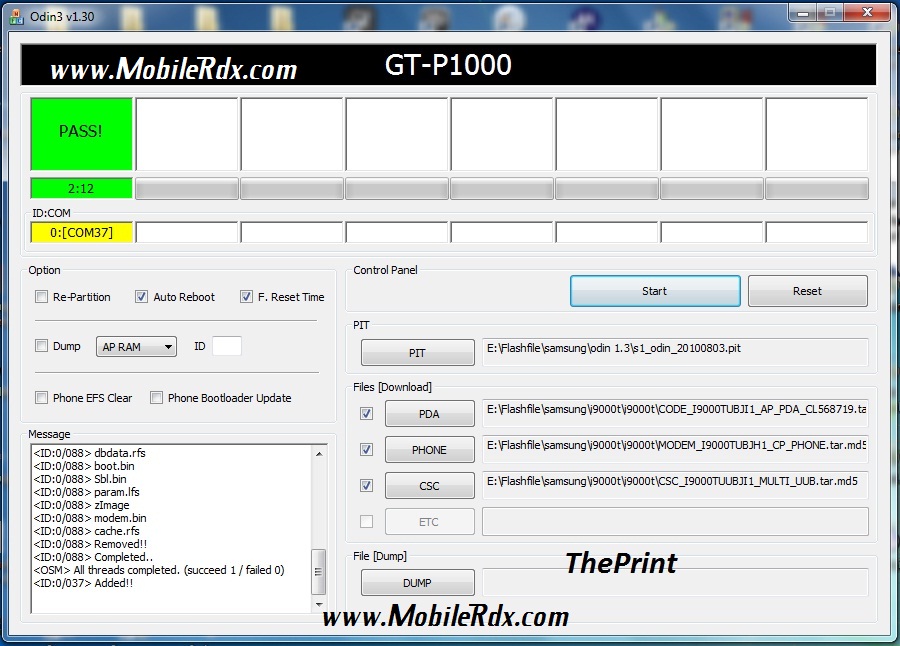This screenshot has height=646, width=900.
Task: Select the Completed.. log line
Action: pos(93,557)
